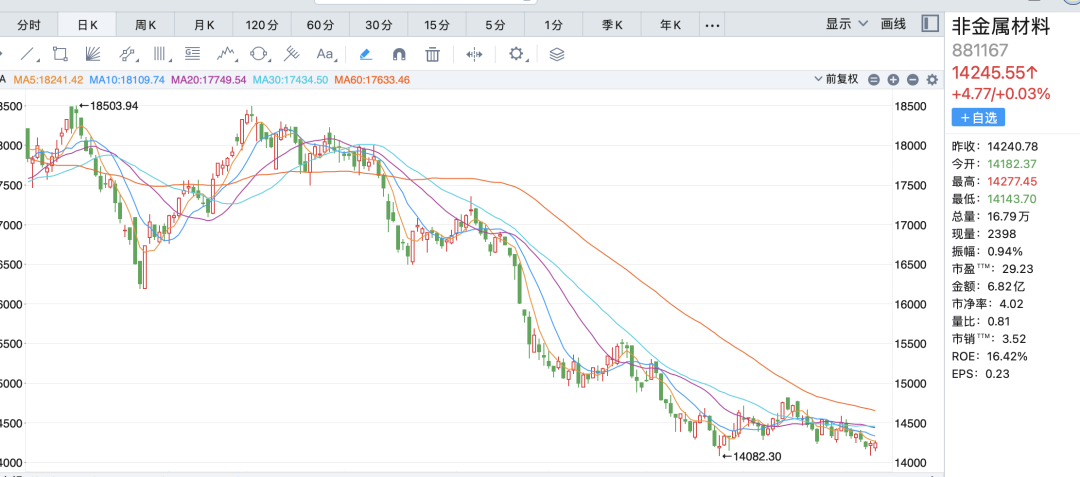Switch to the 60分 tab
Image resolution: width=1080 pixels, height=477 pixels.
click(x=320, y=24)
